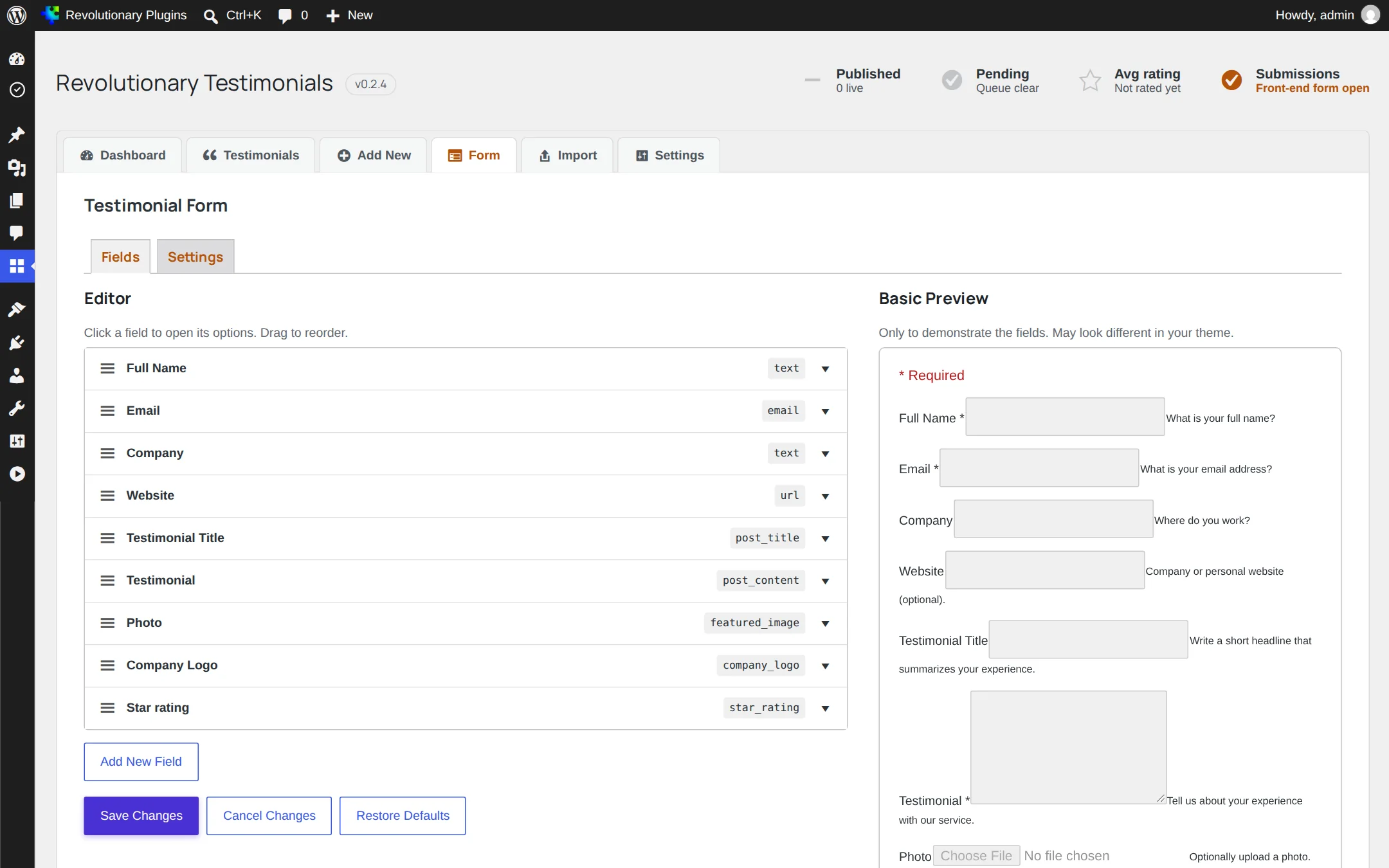Expand the Website field options
Screen dimensions: 1389x868
coord(825,496)
